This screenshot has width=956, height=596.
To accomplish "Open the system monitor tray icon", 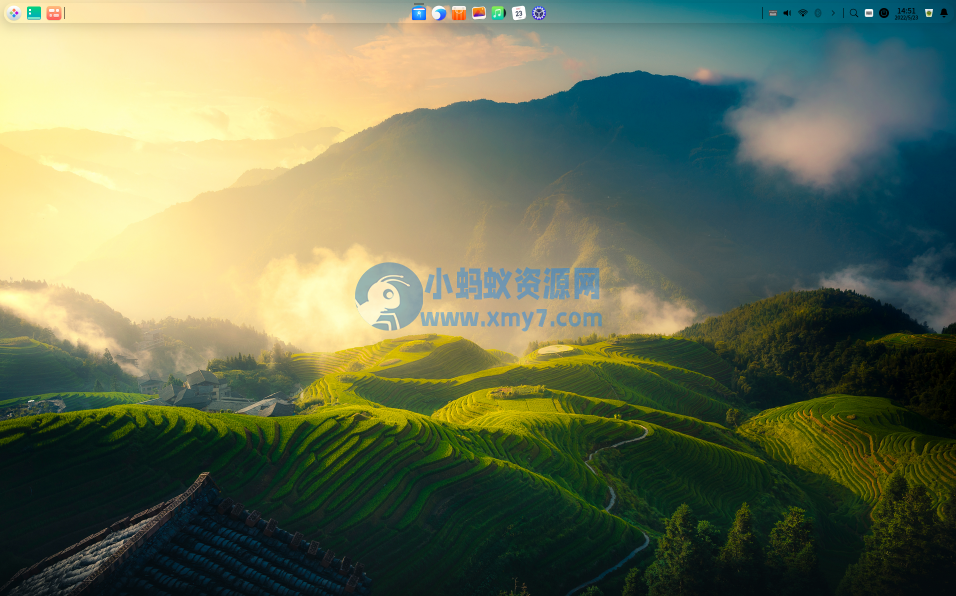I will pos(885,13).
